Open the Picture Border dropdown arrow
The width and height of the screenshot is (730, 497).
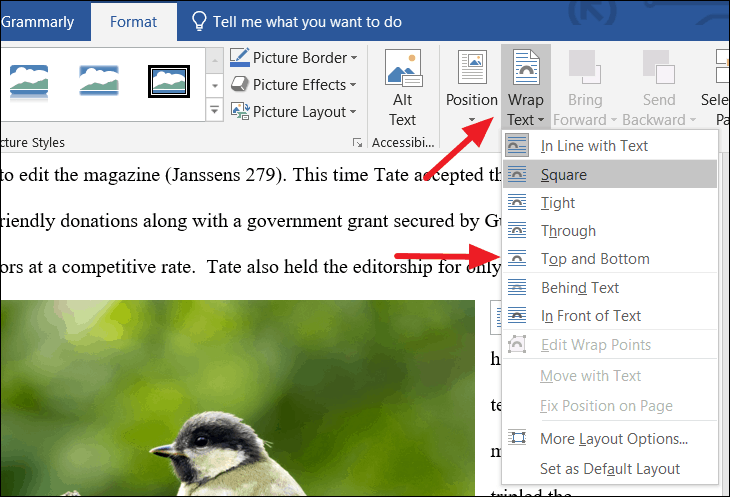[x=354, y=58]
